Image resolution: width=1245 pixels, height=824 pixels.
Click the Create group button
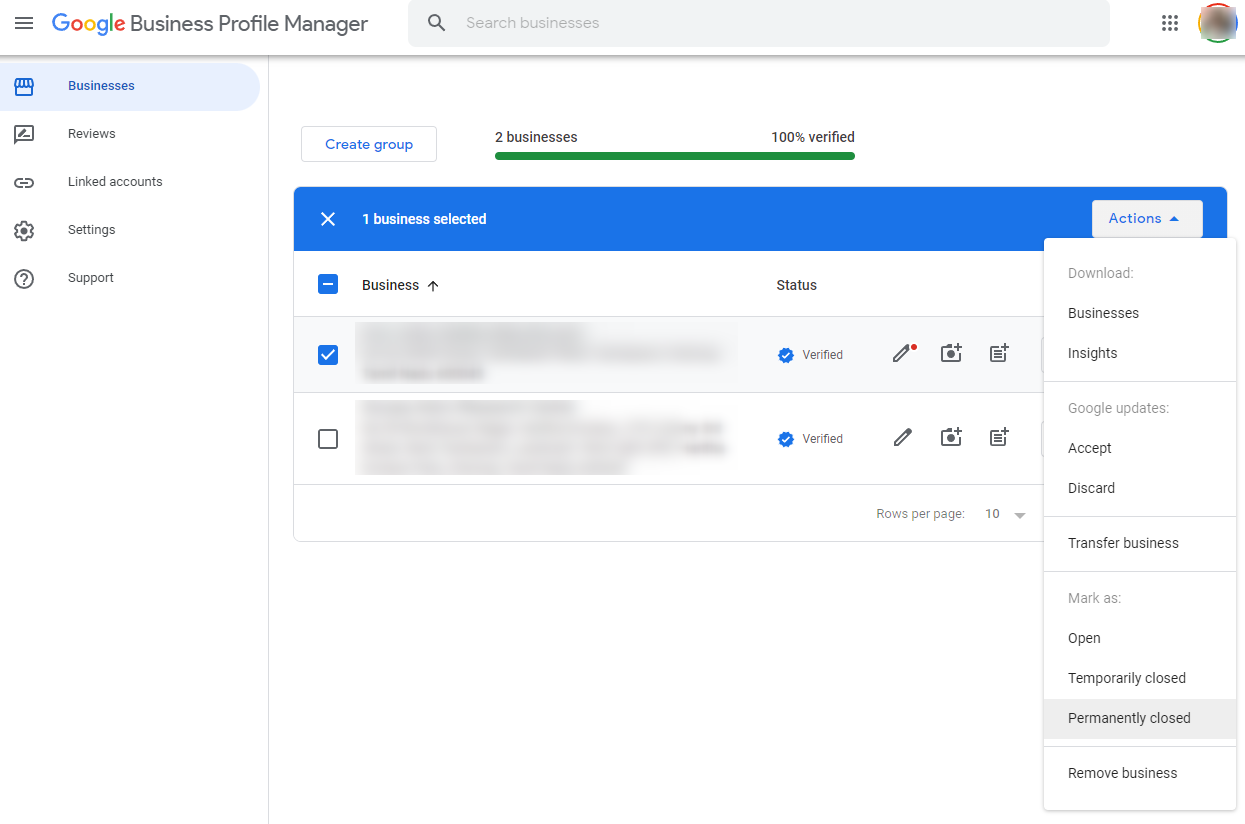369,144
